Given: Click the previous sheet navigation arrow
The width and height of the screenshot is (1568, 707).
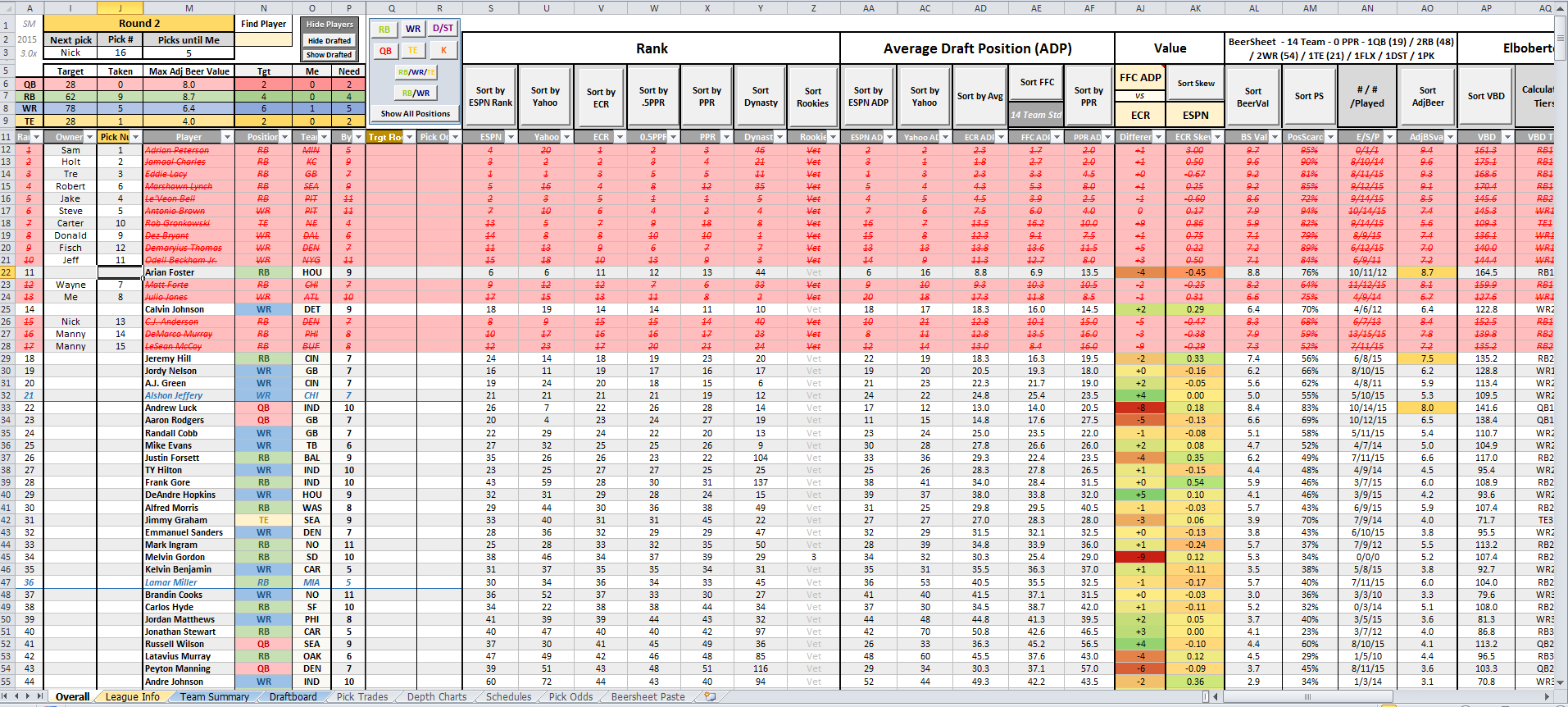Looking at the screenshot, I should [16, 696].
